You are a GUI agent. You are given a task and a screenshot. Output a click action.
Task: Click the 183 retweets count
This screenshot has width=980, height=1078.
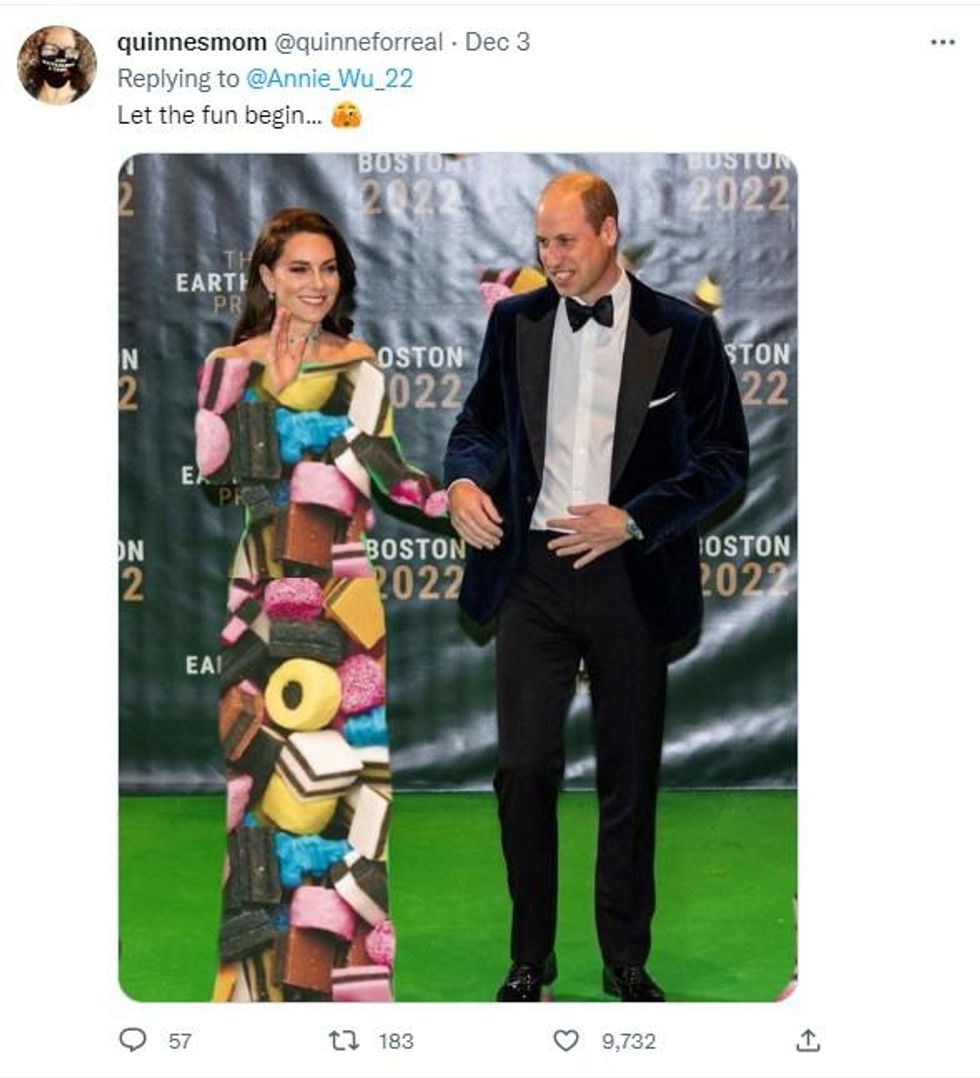(x=396, y=1041)
